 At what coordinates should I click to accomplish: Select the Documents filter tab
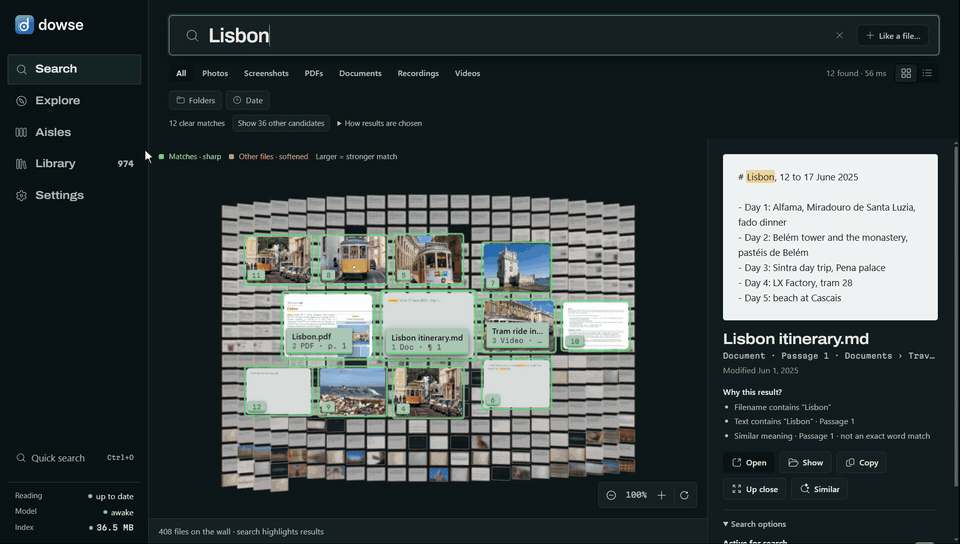tap(360, 73)
